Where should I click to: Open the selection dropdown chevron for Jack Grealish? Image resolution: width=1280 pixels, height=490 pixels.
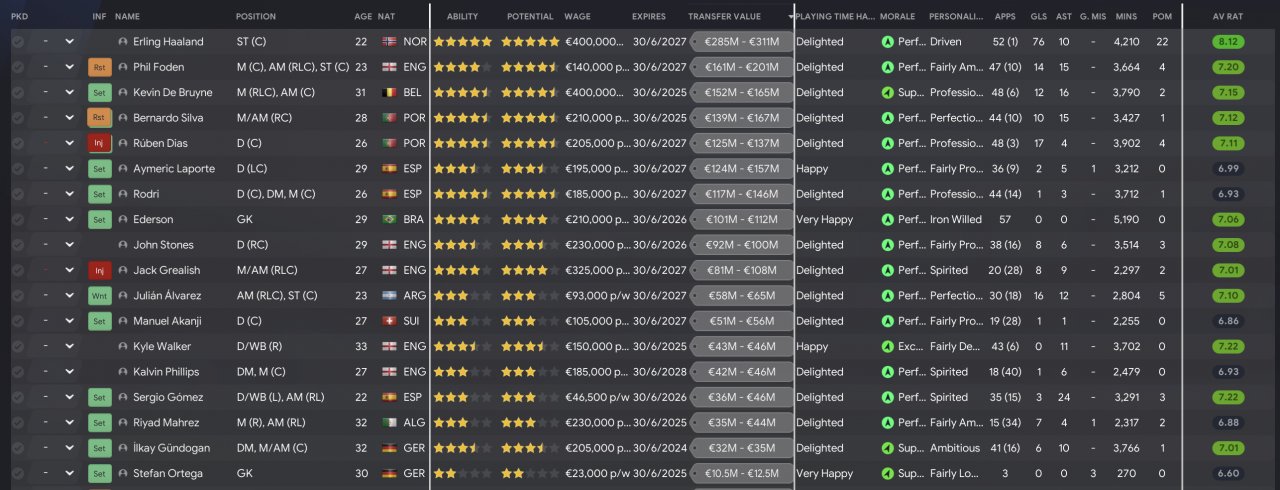[69, 270]
